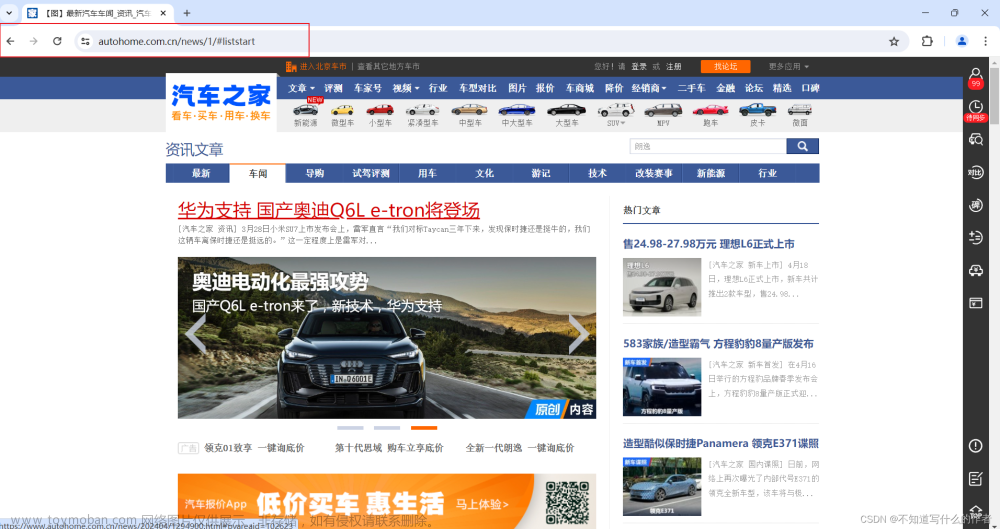This screenshot has width=1000, height=529.
Task: Open sidebar add-list icon
Action: [x=976, y=237]
